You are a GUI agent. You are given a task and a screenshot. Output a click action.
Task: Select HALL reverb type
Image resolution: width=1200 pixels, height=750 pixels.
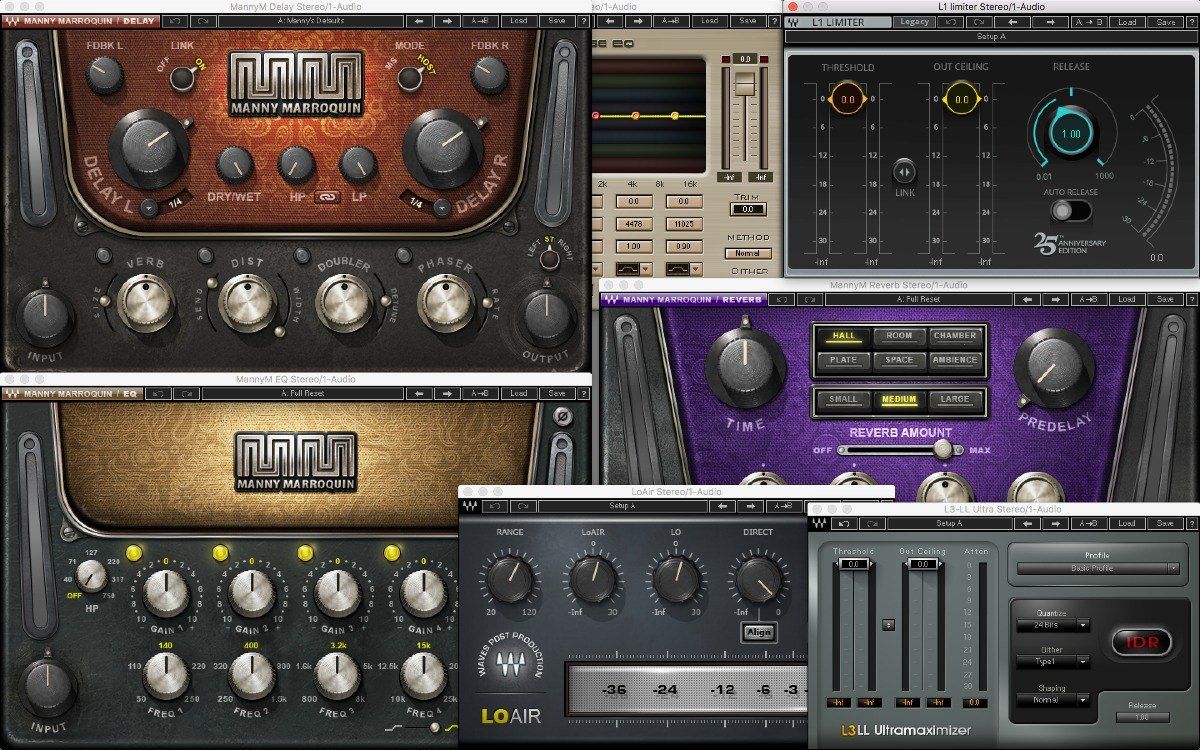[842, 336]
